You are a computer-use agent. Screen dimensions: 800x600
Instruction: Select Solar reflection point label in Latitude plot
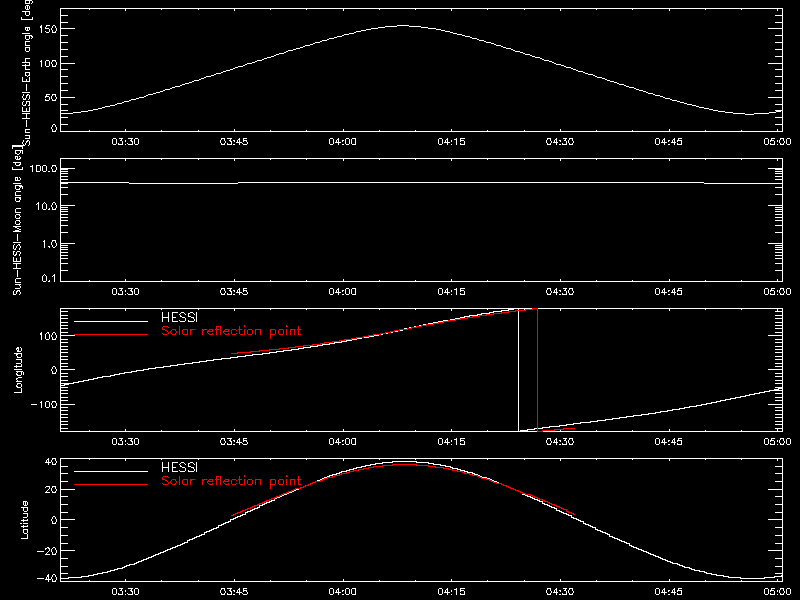click(231, 481)
